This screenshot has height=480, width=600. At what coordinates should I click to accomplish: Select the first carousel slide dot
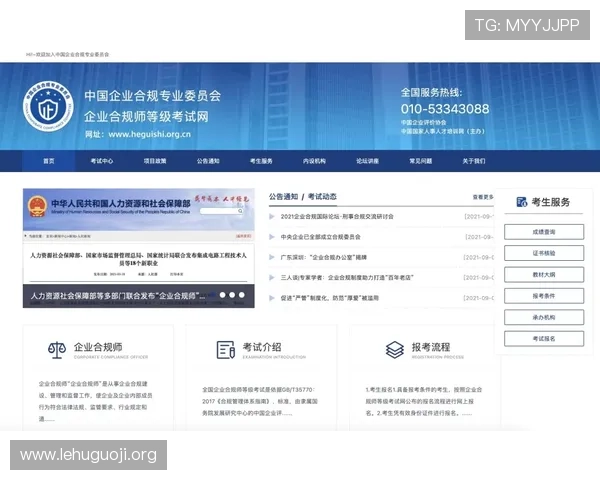[214, 295]
